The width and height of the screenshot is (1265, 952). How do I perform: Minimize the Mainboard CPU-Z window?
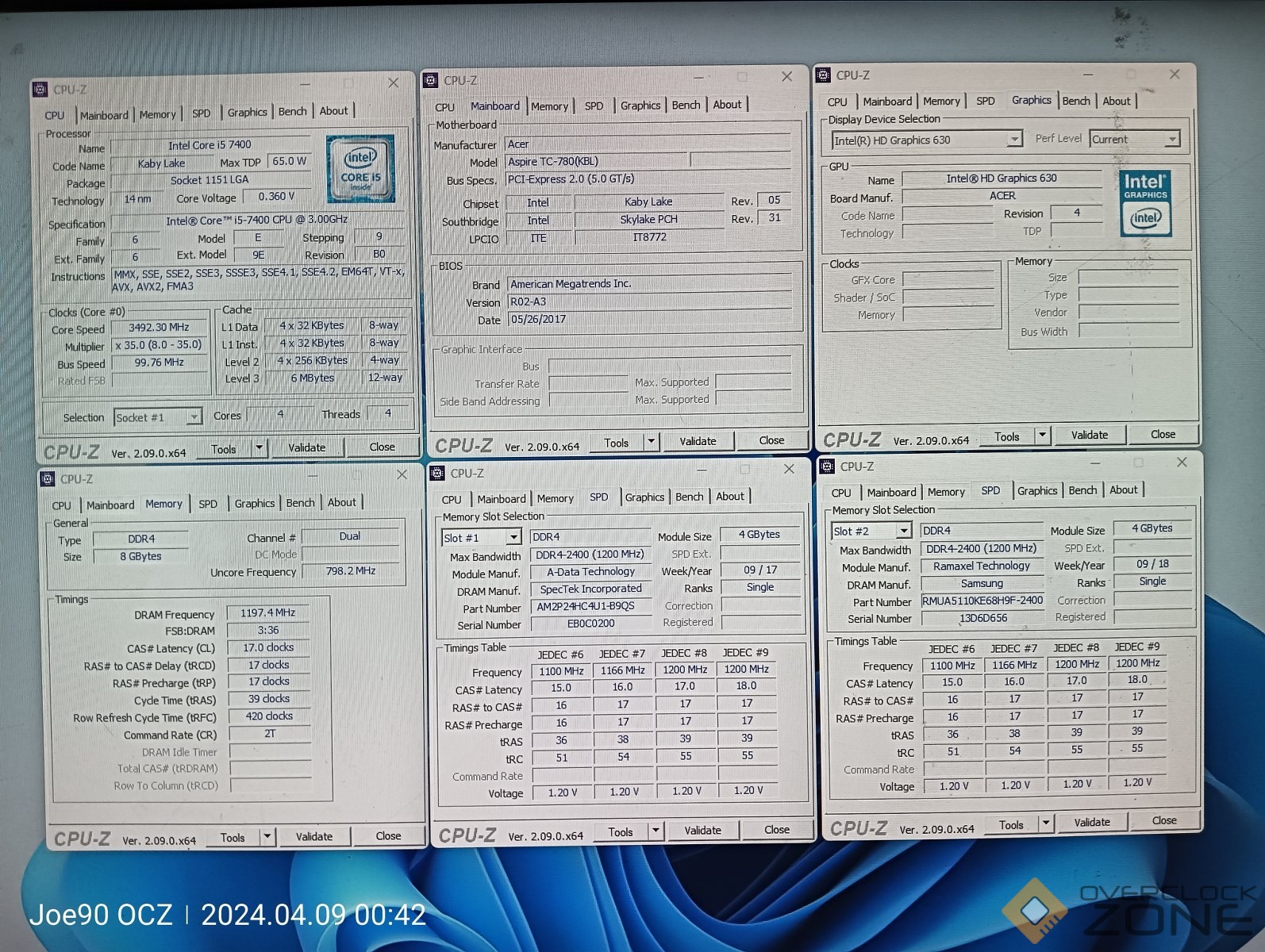[698, 78]
